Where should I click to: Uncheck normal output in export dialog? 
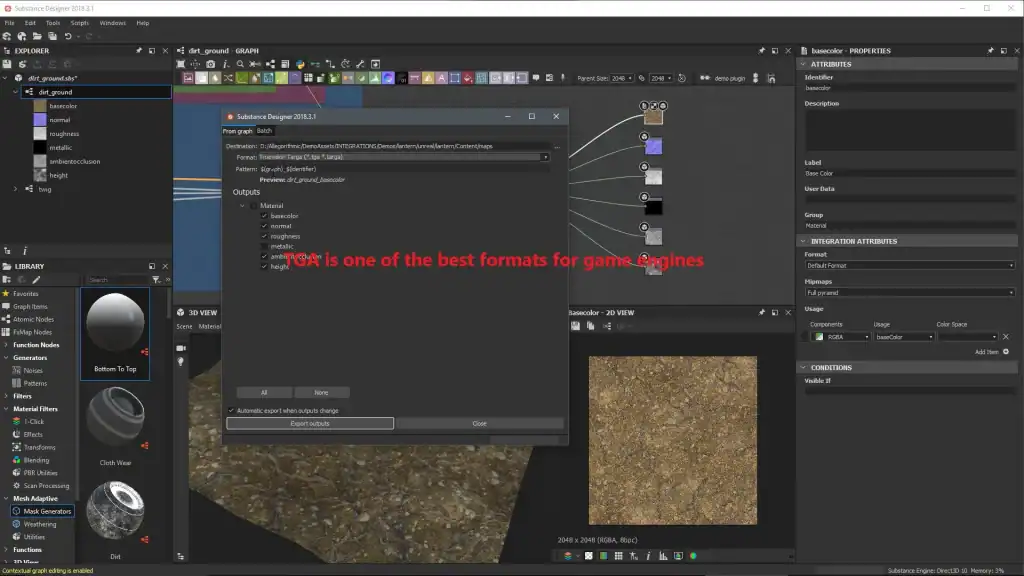click(x=264, y=226)
